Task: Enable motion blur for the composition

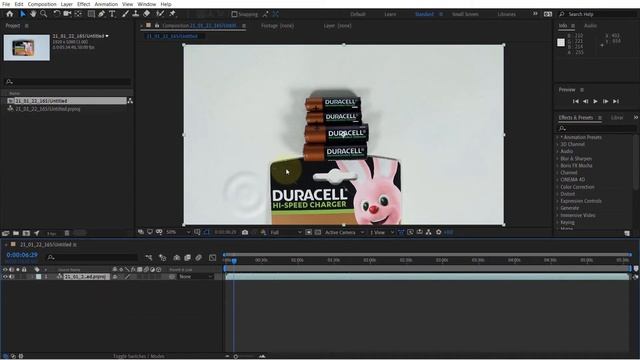Action: pyautogui.click(x=198, y=258)
